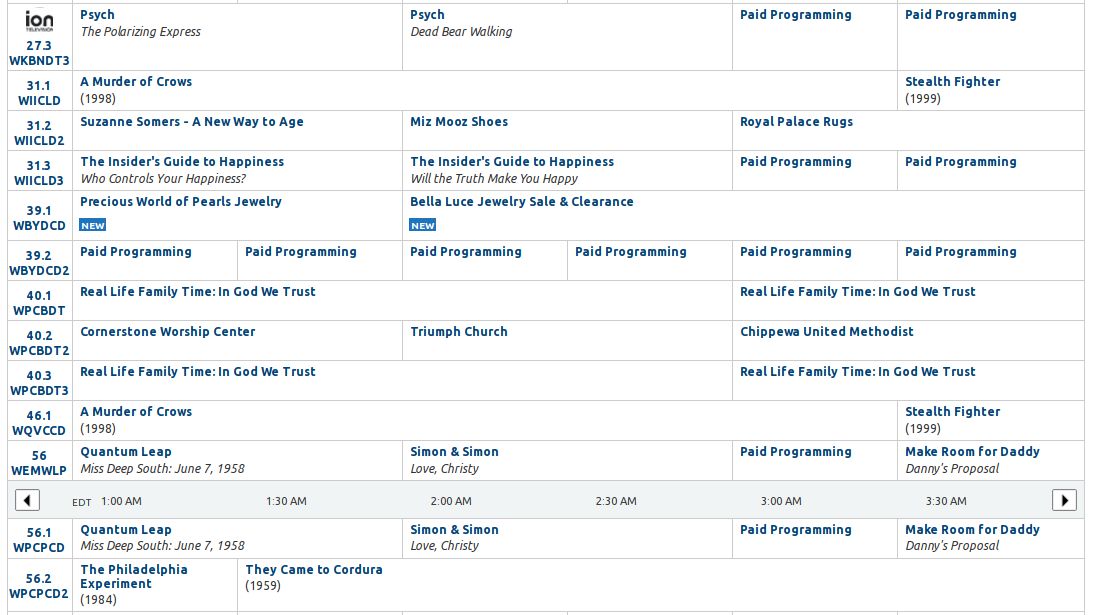Open Simon & Simon episode Love, Christy
Screen dimensions: 1094x615
(453, 452)
